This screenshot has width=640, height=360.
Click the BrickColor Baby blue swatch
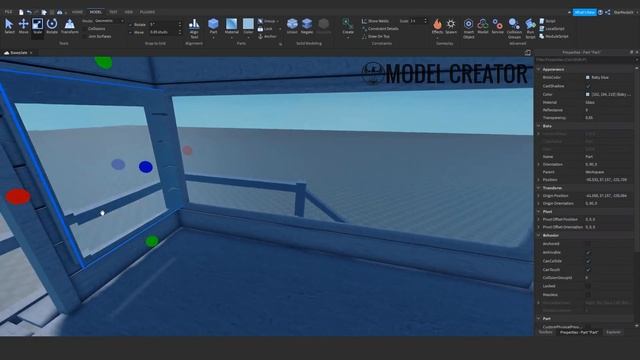[588, 77]
